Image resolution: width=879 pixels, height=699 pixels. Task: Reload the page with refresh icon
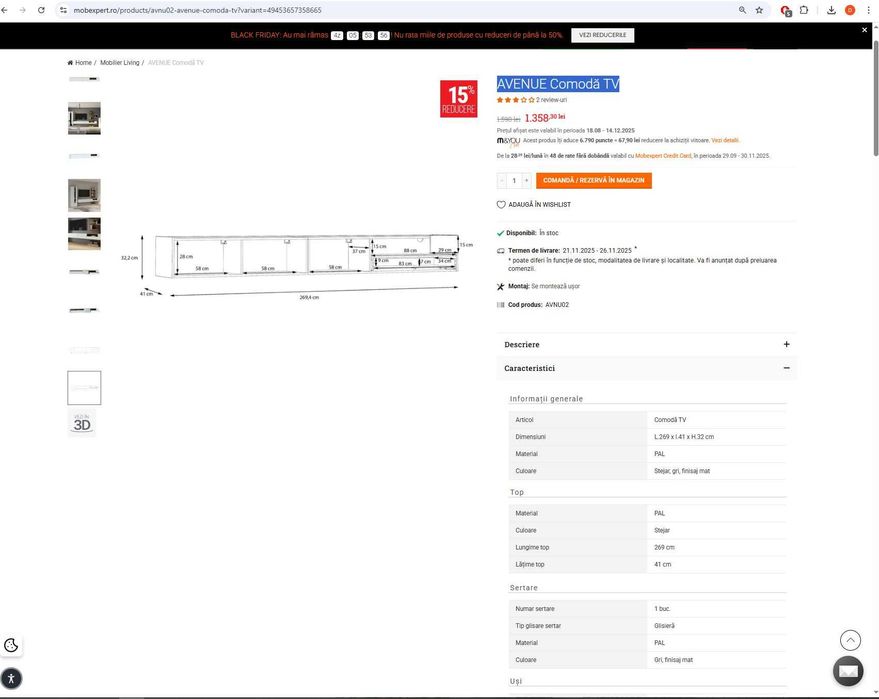coord(41,10)
